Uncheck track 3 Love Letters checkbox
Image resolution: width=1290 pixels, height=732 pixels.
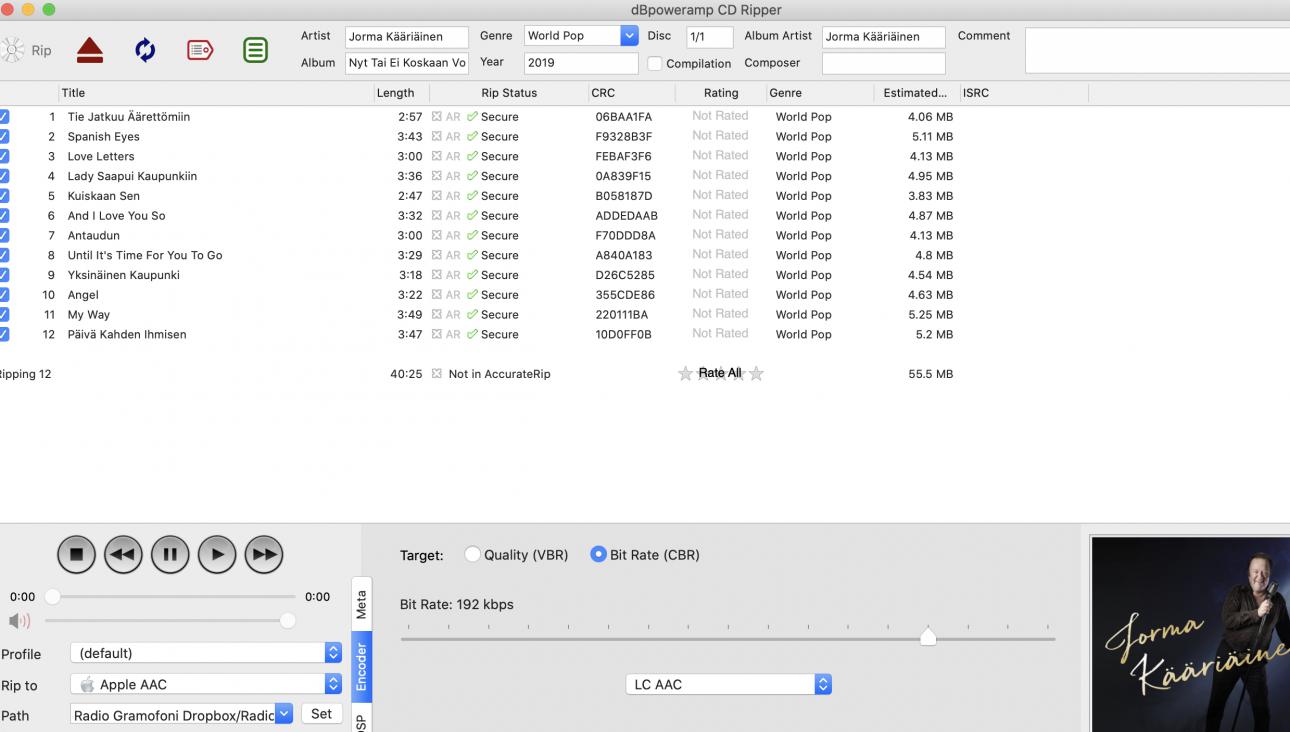5,156
